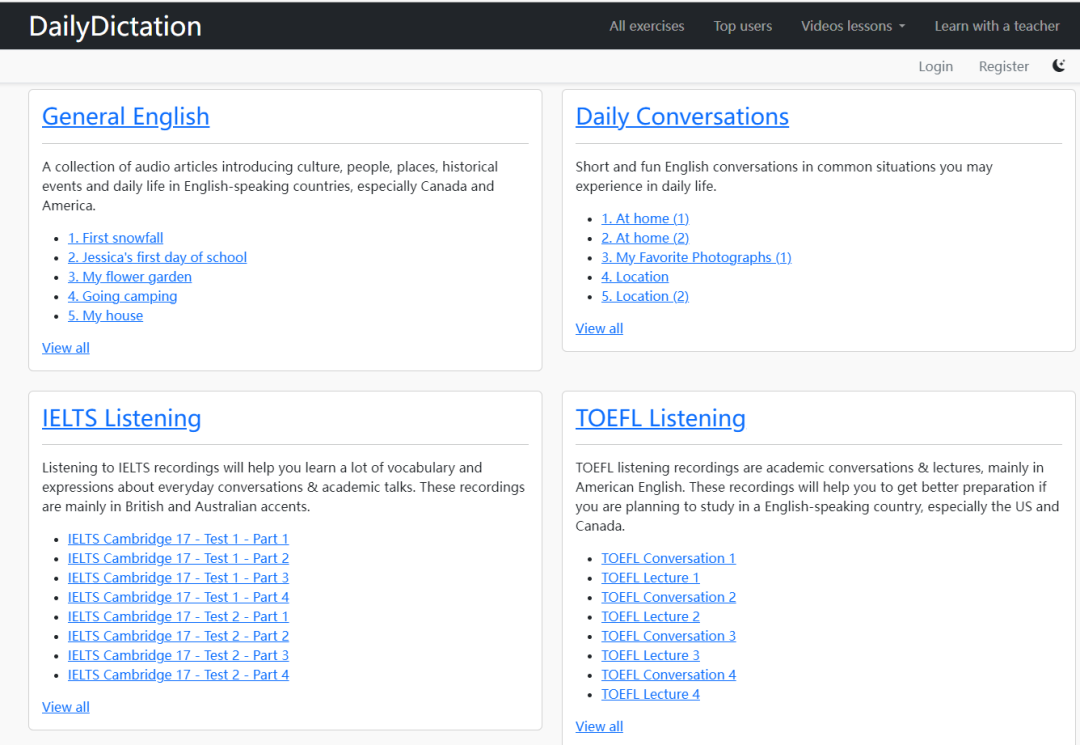The height and width of the screenshot is (745, 1080).
Task: Open Learn with a teacher
Action: pyautogui.click(x=997, y=26)
